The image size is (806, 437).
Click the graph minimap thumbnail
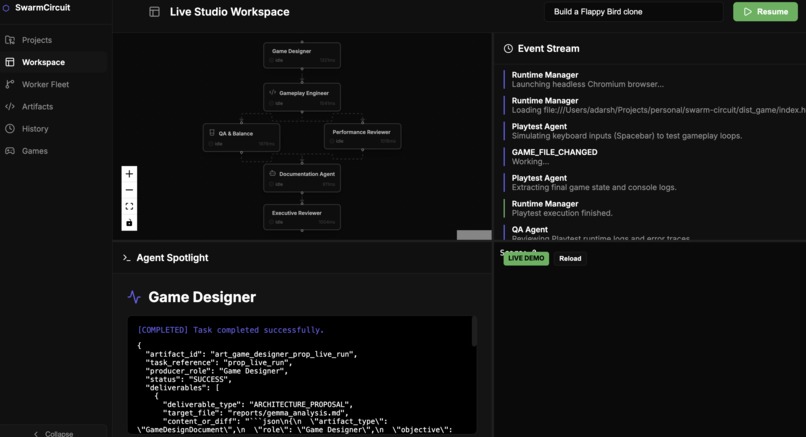(x=474, y=235)
